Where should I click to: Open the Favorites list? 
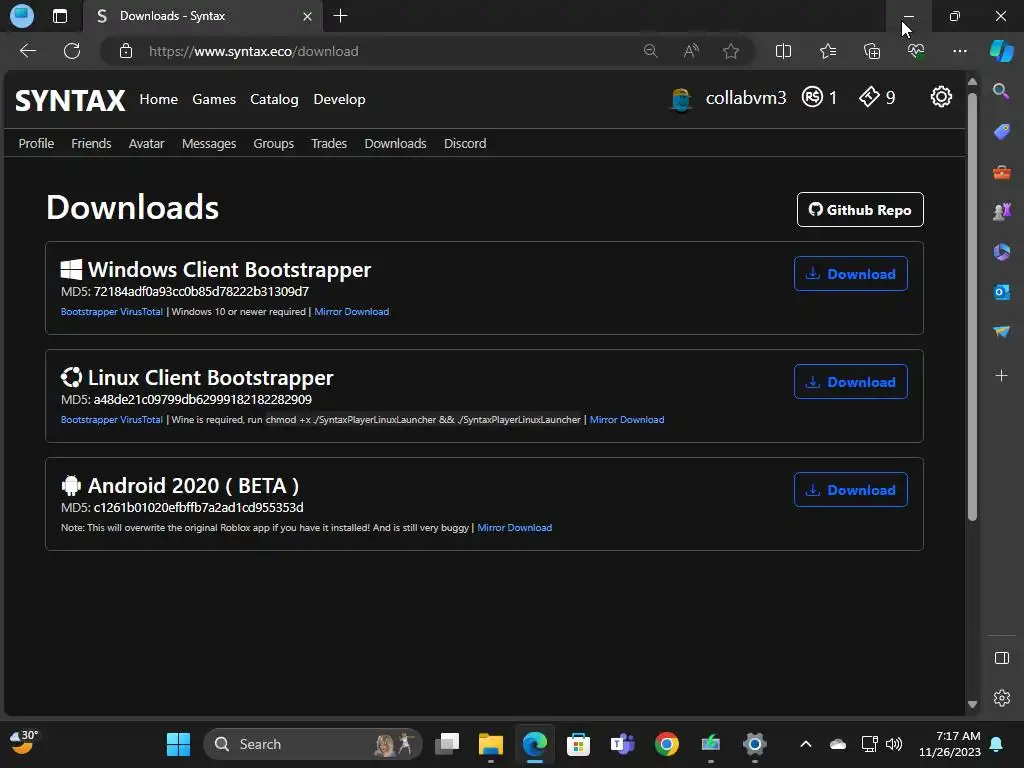(827, 51)
